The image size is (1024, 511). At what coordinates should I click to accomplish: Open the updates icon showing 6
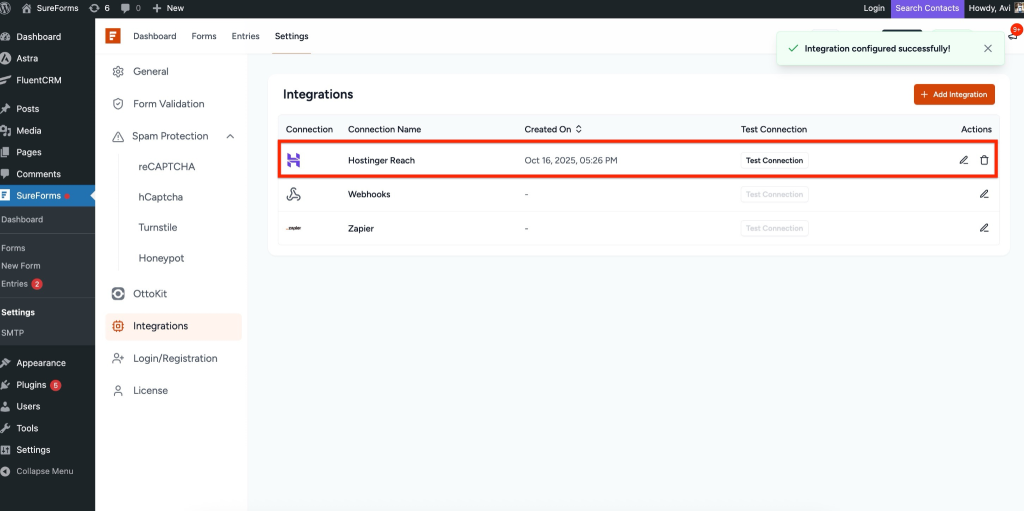coord(99,8)
